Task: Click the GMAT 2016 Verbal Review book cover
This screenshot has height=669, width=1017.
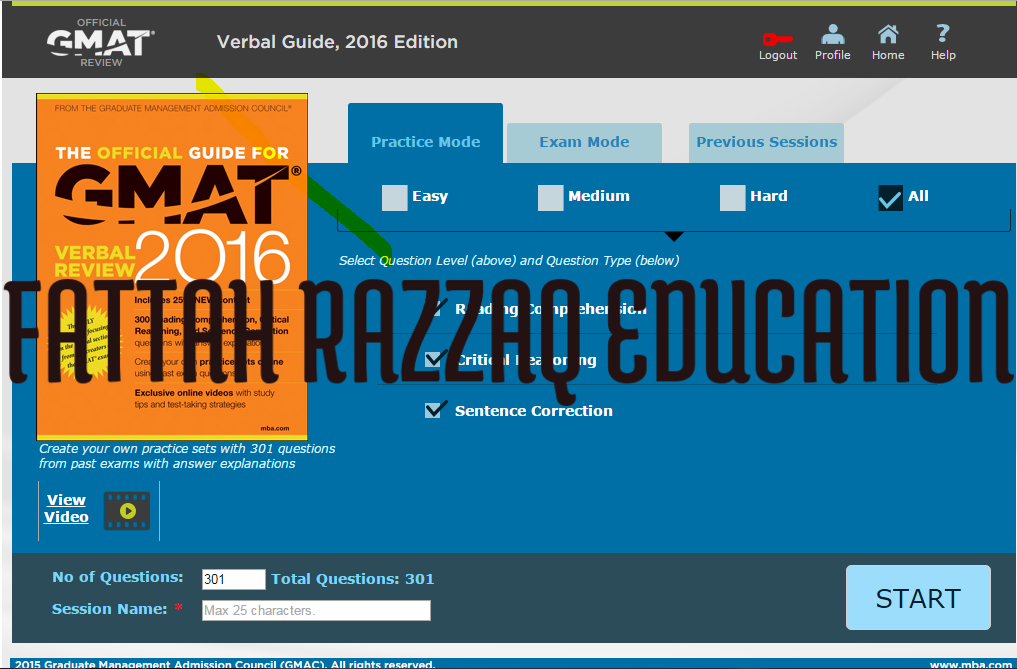Action: pyautogui.click(x=172, y=267)
